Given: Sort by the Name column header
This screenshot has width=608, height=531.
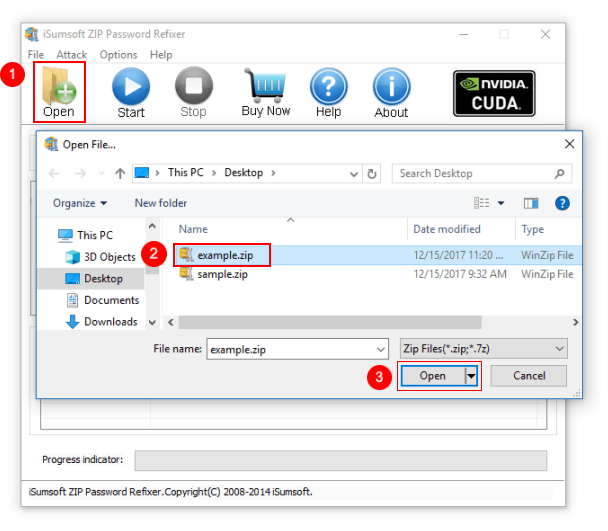Looking at the screenshot, I should 193,229.
